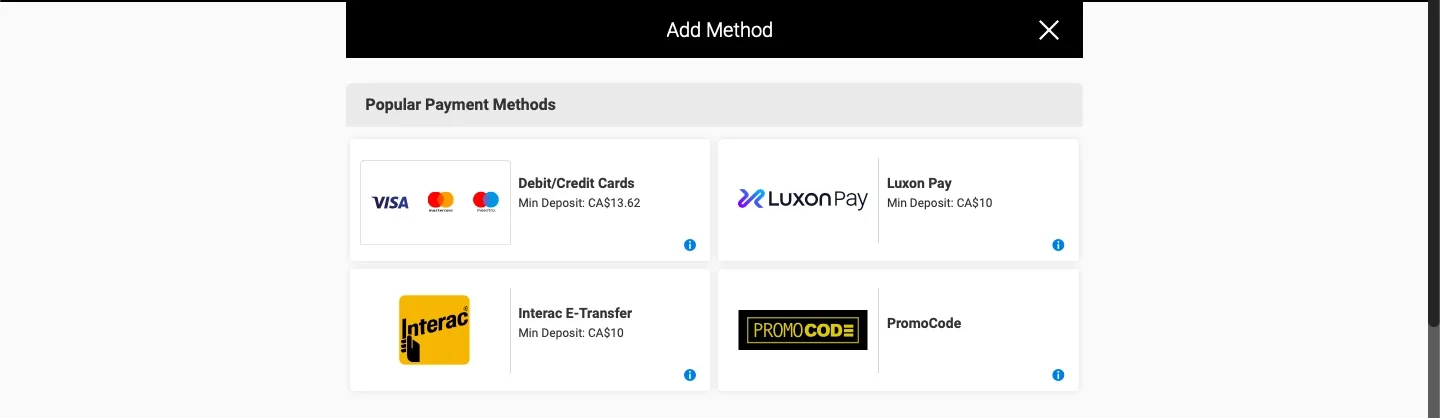Image resolution: width=1440 pixels, height=418 pixels.
Task: Choose the Interac E-Transfer label
Action: click(x=575, y=313)
